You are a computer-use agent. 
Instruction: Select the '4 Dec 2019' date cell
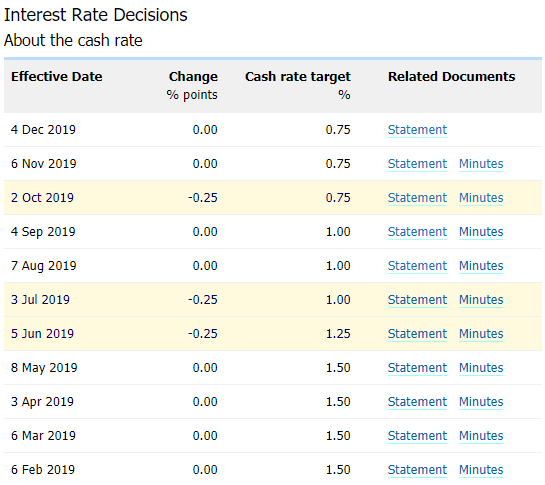(x=43, y=130)
